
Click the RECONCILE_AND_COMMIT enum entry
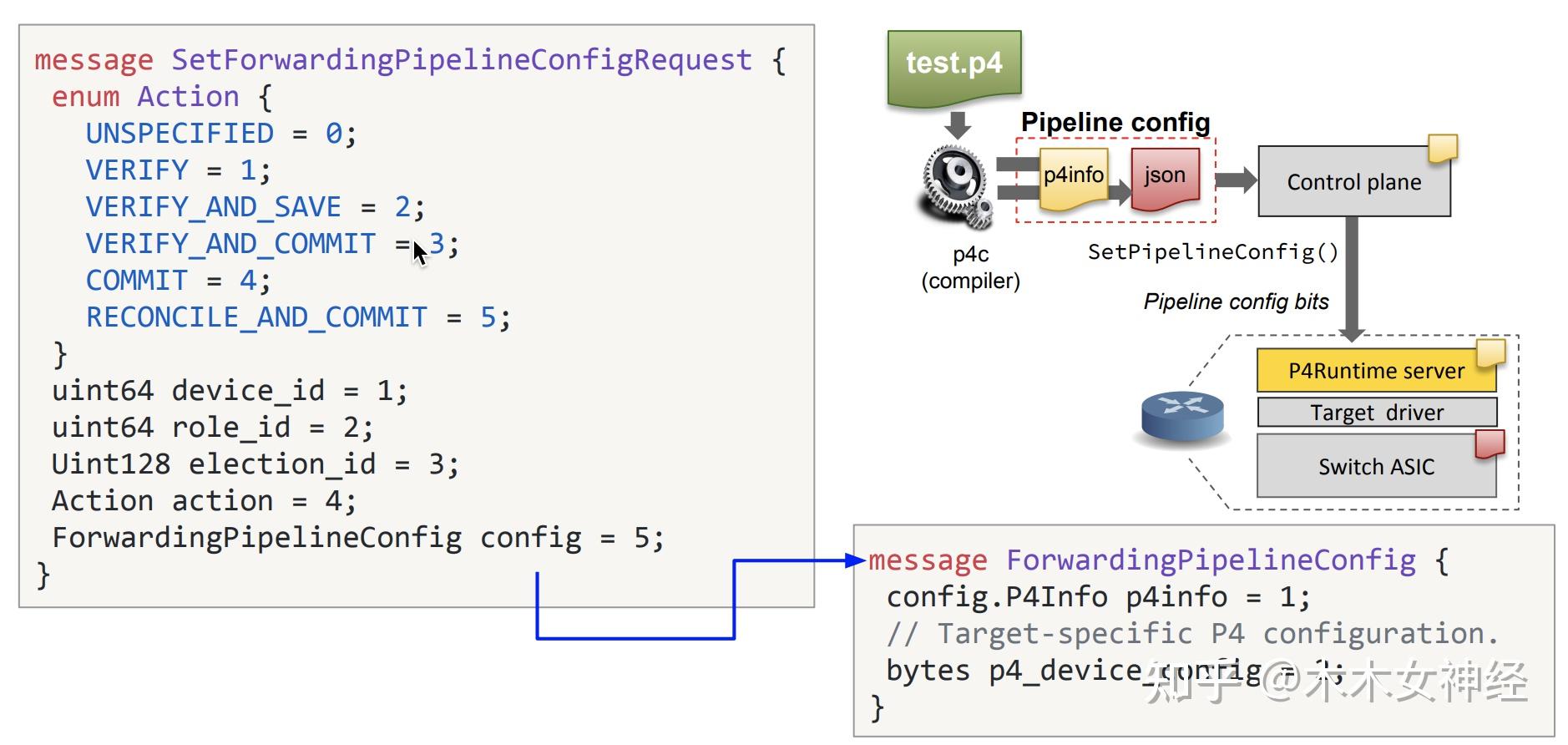[297, 317]
